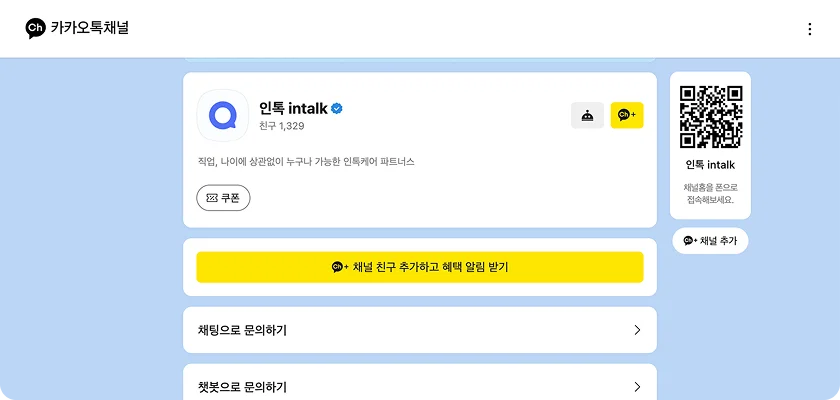The height and width of the screenshot is (400, 840).
Task: Click the 카카오톡채널 header title text
Action: point(90,28)
